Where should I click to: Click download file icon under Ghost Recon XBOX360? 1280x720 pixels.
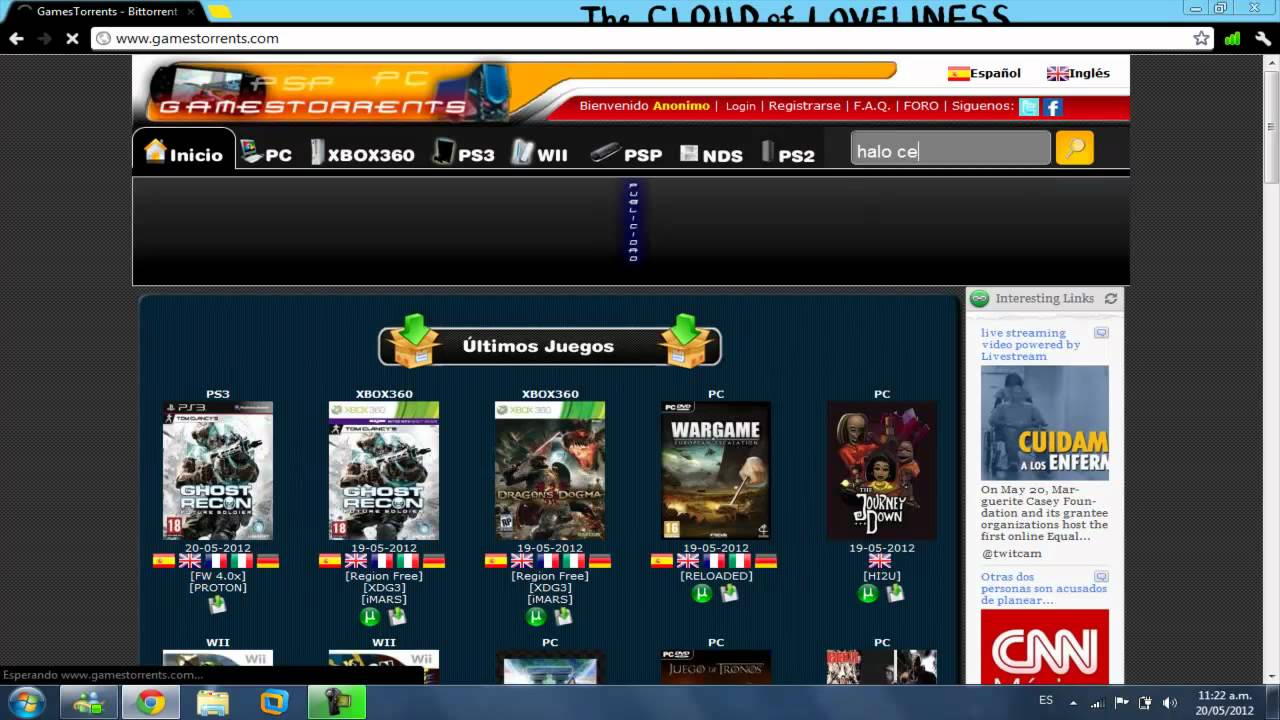point(397,617)
